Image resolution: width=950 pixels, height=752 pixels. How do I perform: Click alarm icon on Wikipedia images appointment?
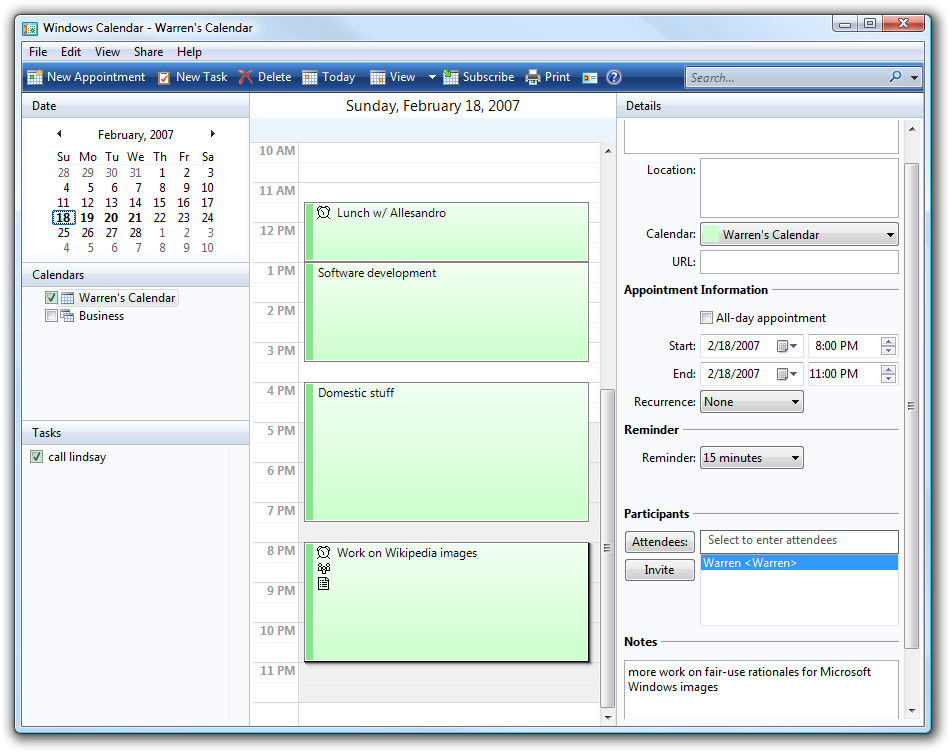click(324, 552)
